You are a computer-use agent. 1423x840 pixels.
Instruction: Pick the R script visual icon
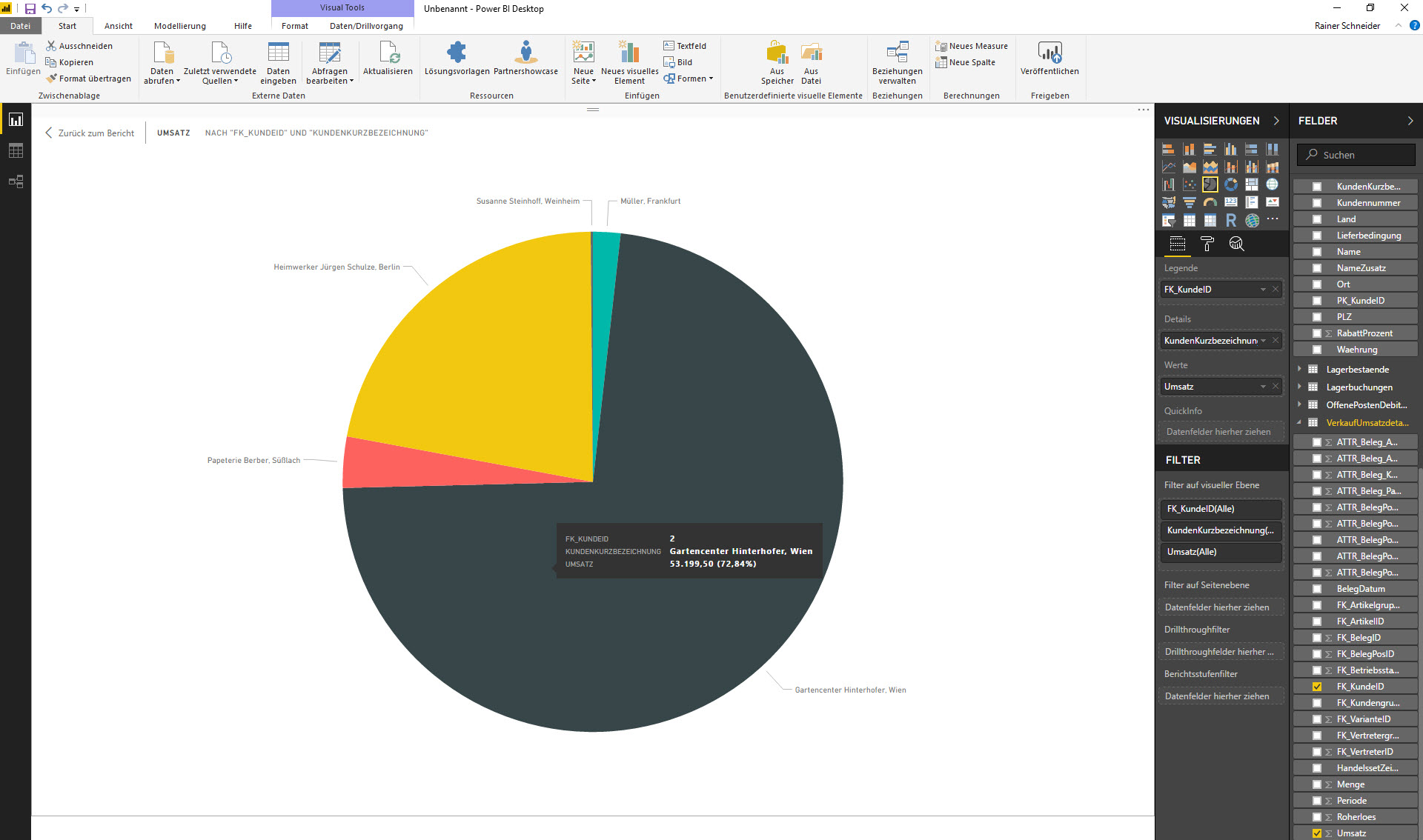[1230, 220]
